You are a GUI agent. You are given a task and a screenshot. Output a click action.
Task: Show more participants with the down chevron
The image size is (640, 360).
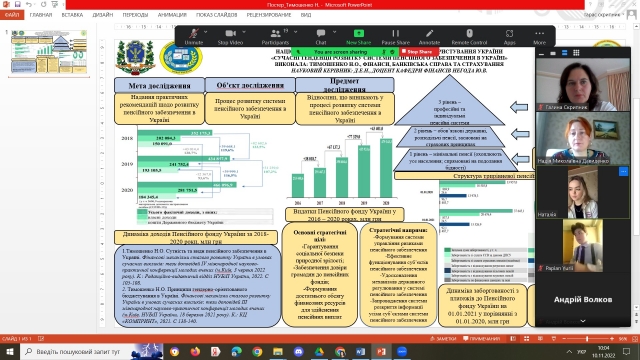click(583, 321)
